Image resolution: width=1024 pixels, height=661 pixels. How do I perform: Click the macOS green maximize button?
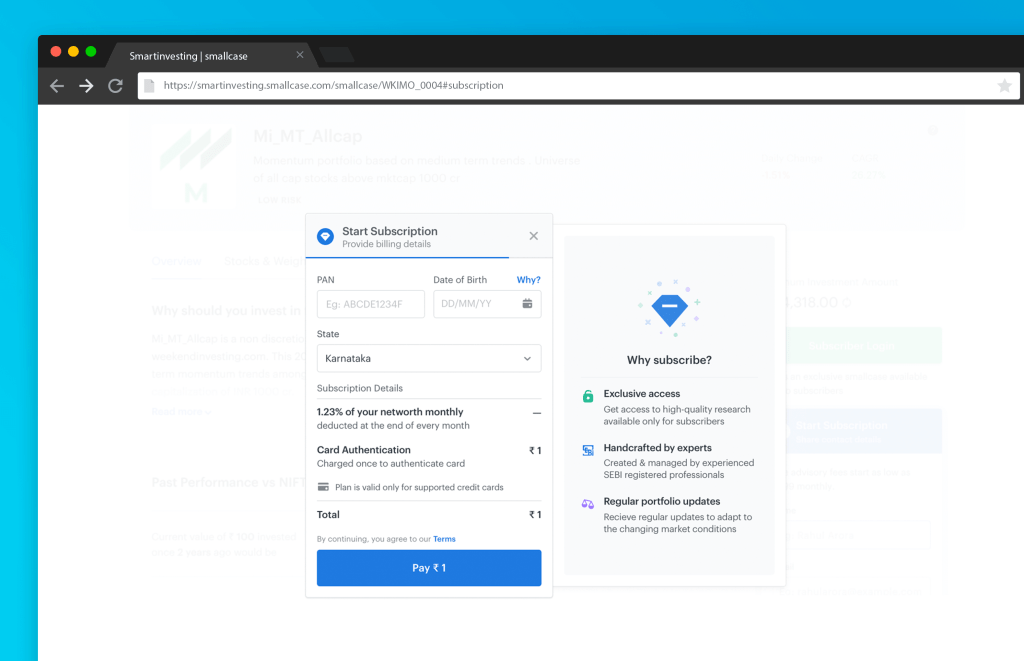(x=91, y=52)
